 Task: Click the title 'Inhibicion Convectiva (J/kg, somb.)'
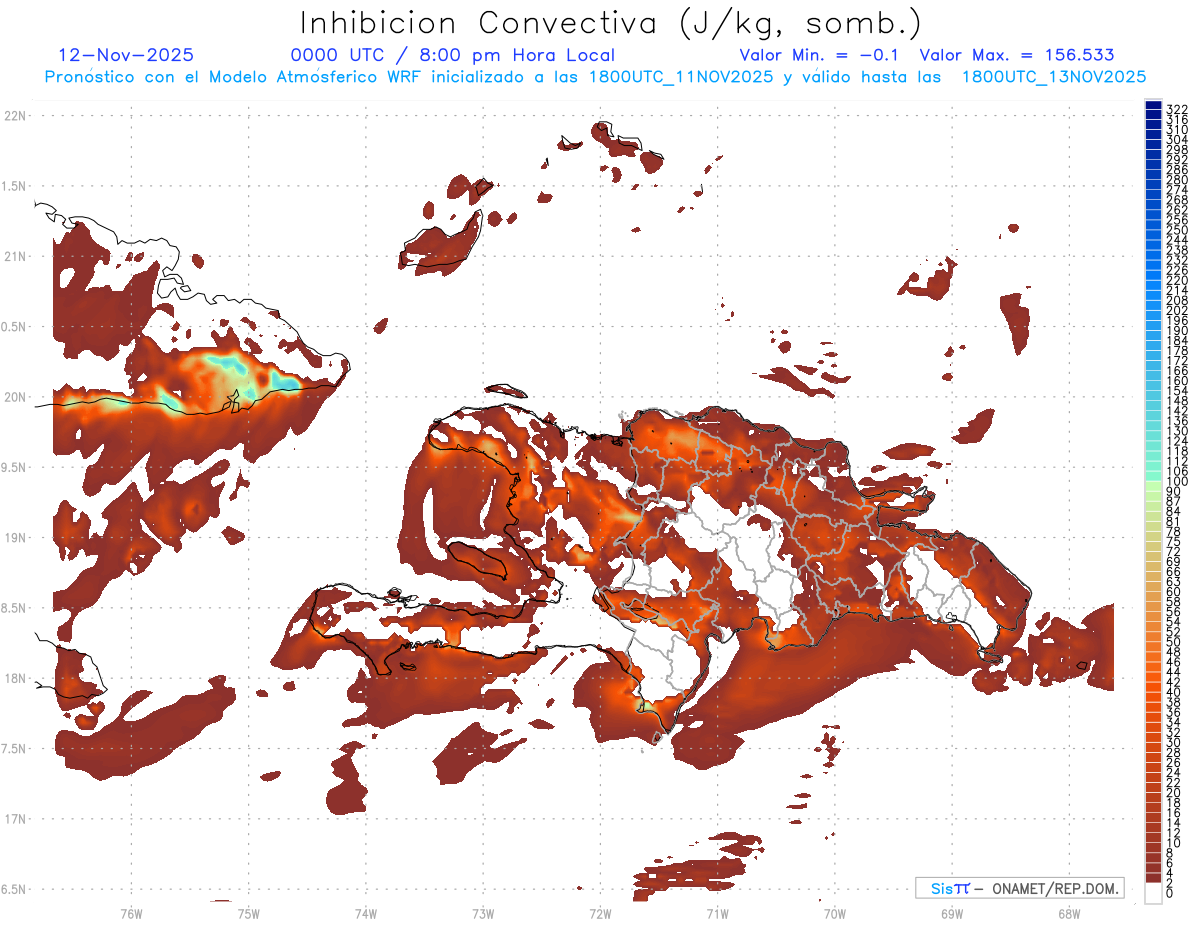611,23
